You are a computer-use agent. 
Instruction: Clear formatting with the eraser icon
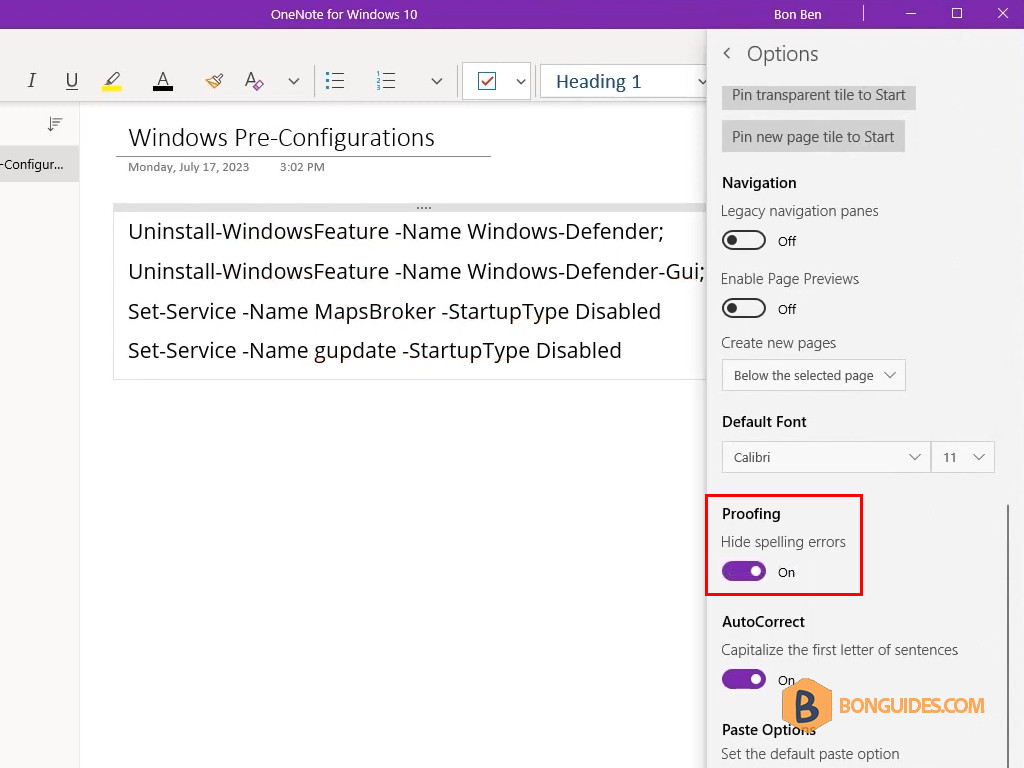(254, 81)
